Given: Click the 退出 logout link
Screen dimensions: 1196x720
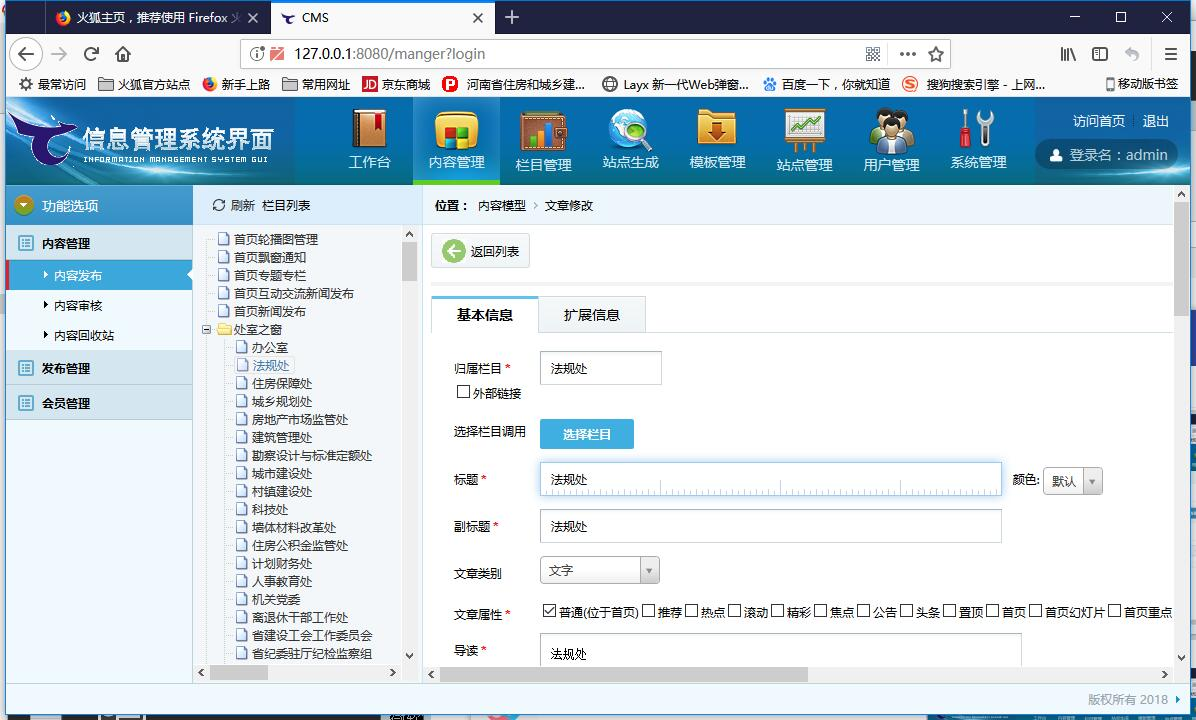Looking at the screenshot, I should point(1155,121).
